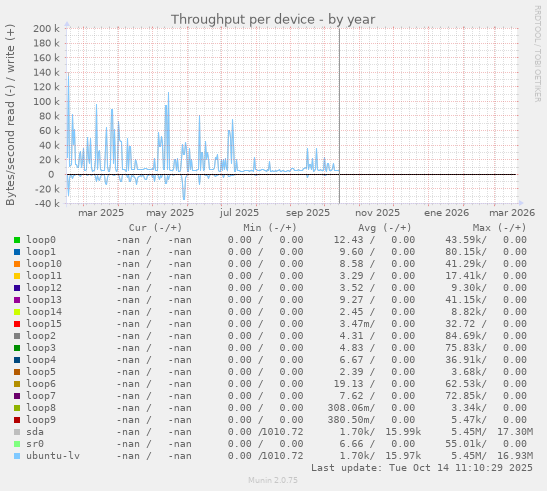The width and height of the screenshot is (547, 491).
Task: Select the loop8 legend label
Action: click(41, 408)
